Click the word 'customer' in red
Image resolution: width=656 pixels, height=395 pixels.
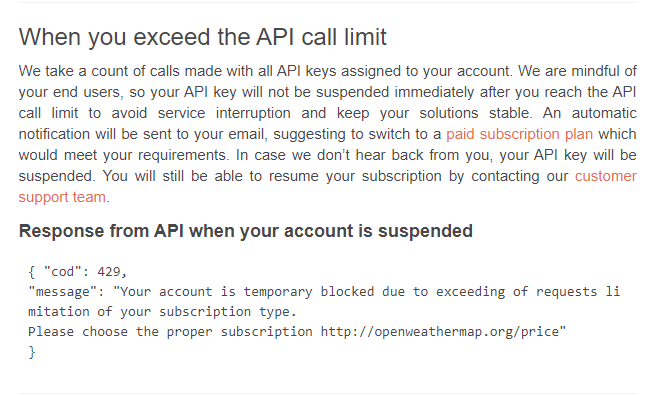click(x=605, y=176)
